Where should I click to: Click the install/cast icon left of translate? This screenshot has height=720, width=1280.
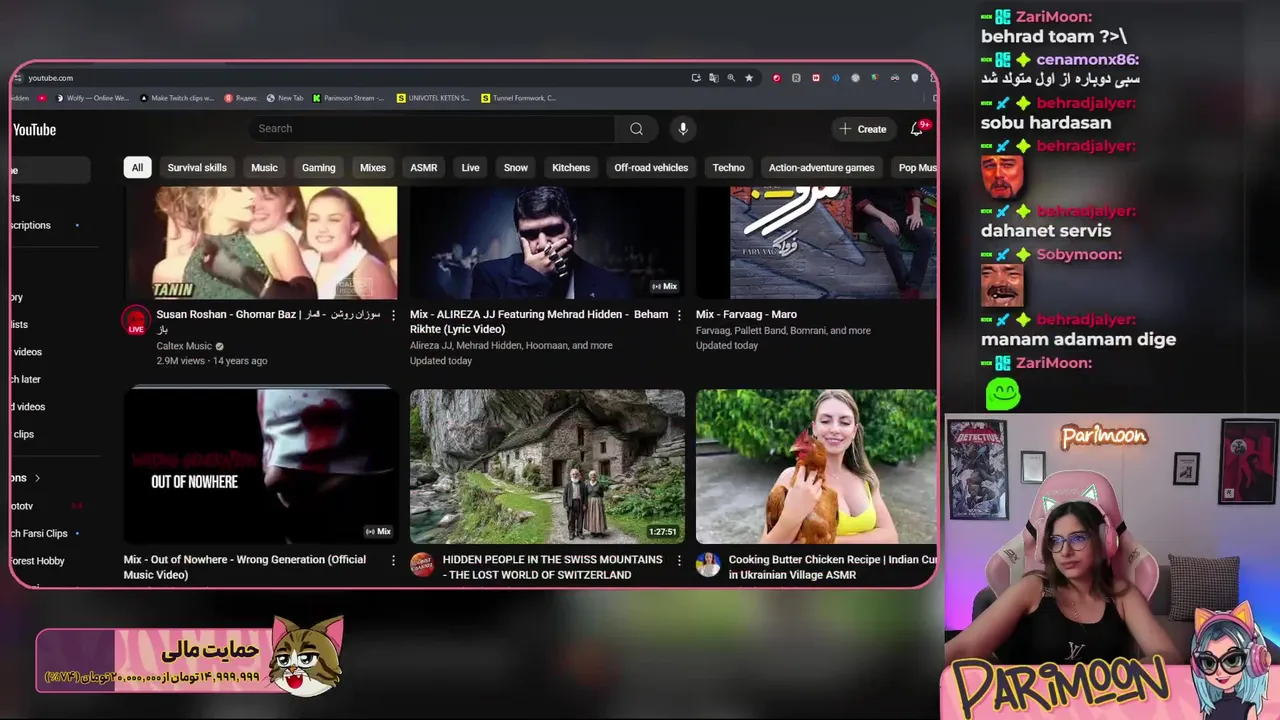coord(696,78)
